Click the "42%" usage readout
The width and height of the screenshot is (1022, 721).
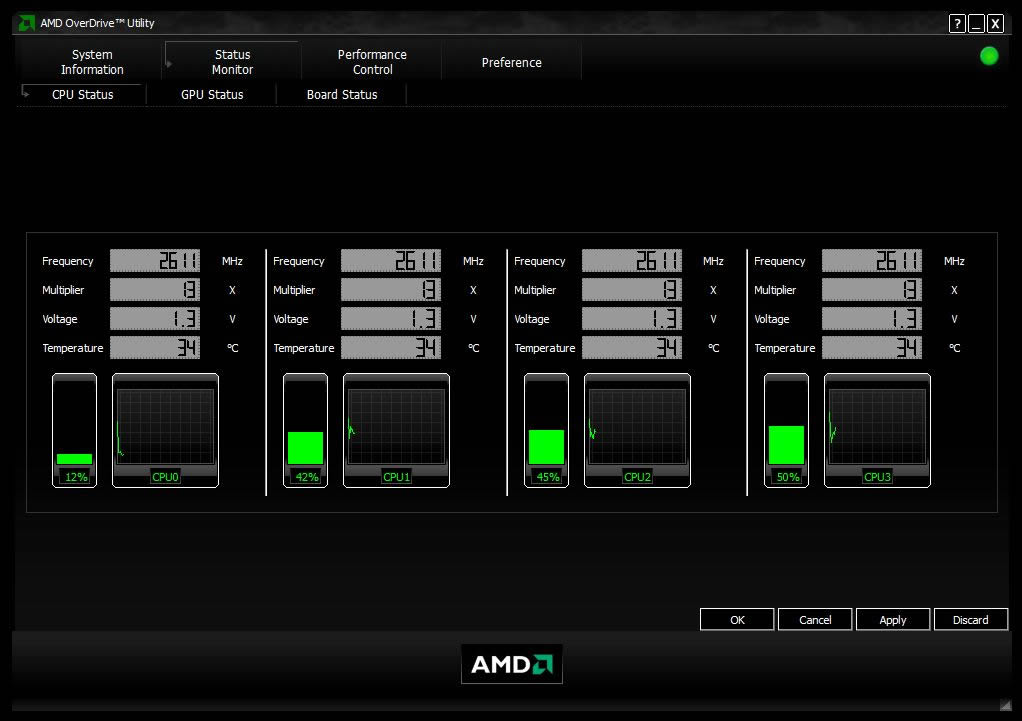pos(307,477)
